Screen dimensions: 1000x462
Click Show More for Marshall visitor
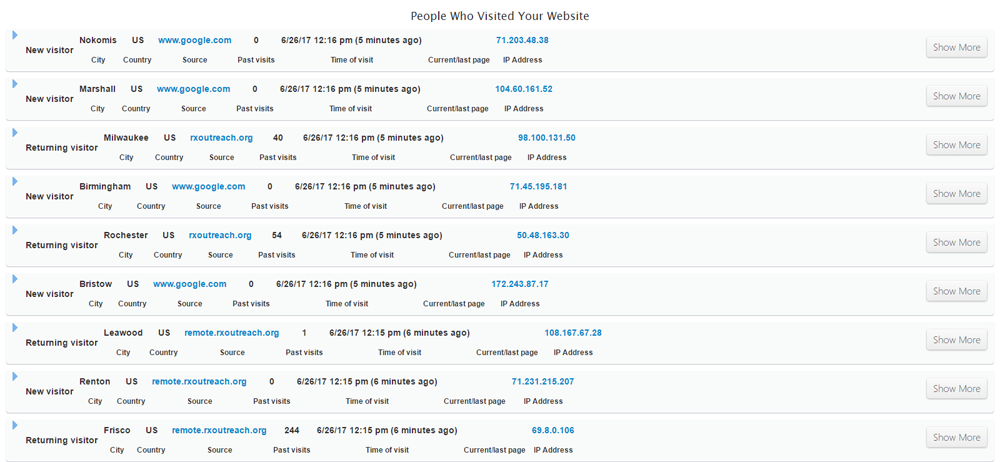pyautogui.click(x=957, y=96)
